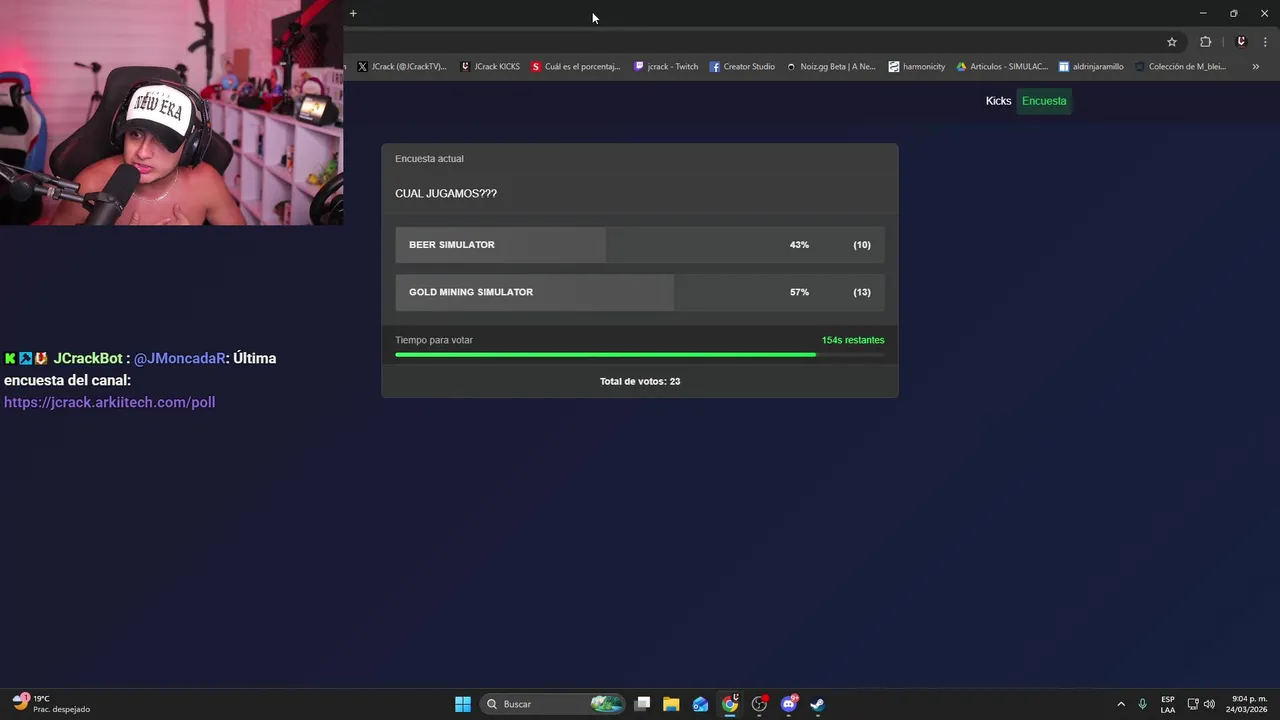Open the harmonicity bookmark
This screenshot has width=1280, height=720.
point(917,67)
